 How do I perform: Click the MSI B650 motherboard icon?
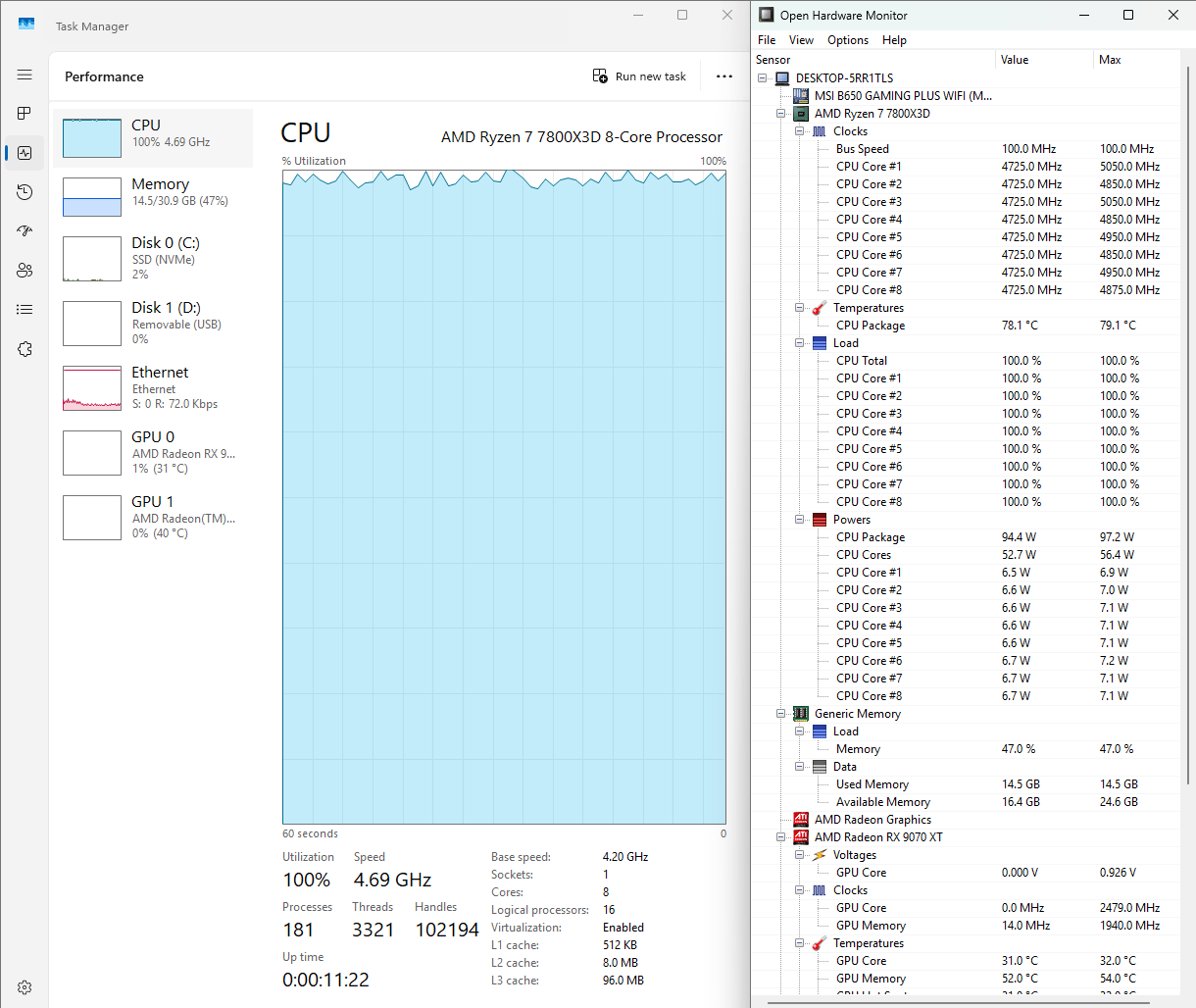(x=801, y=96)
